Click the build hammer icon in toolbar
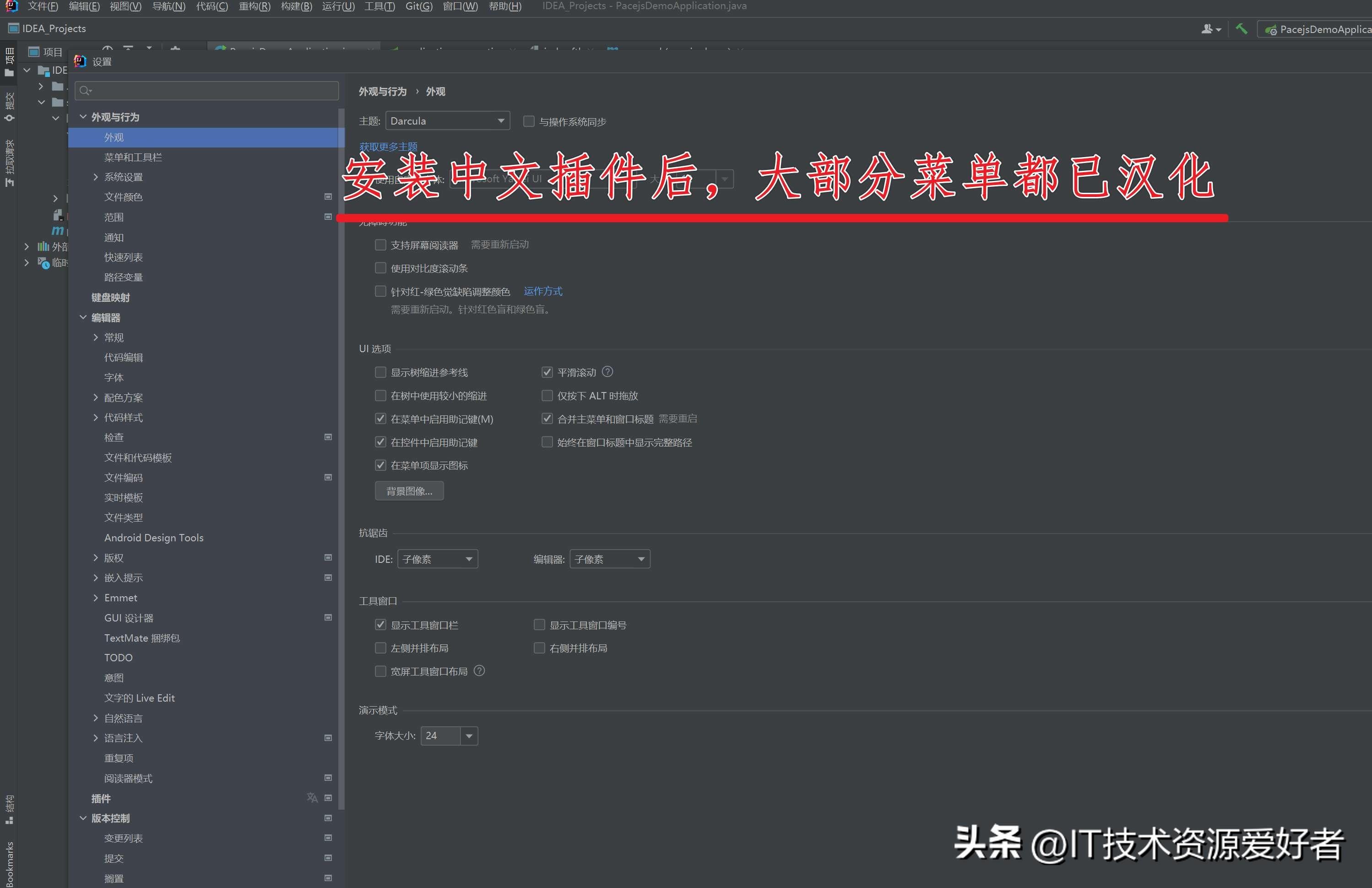The width and height of the screenshot is (1372, 888). 1242,28
